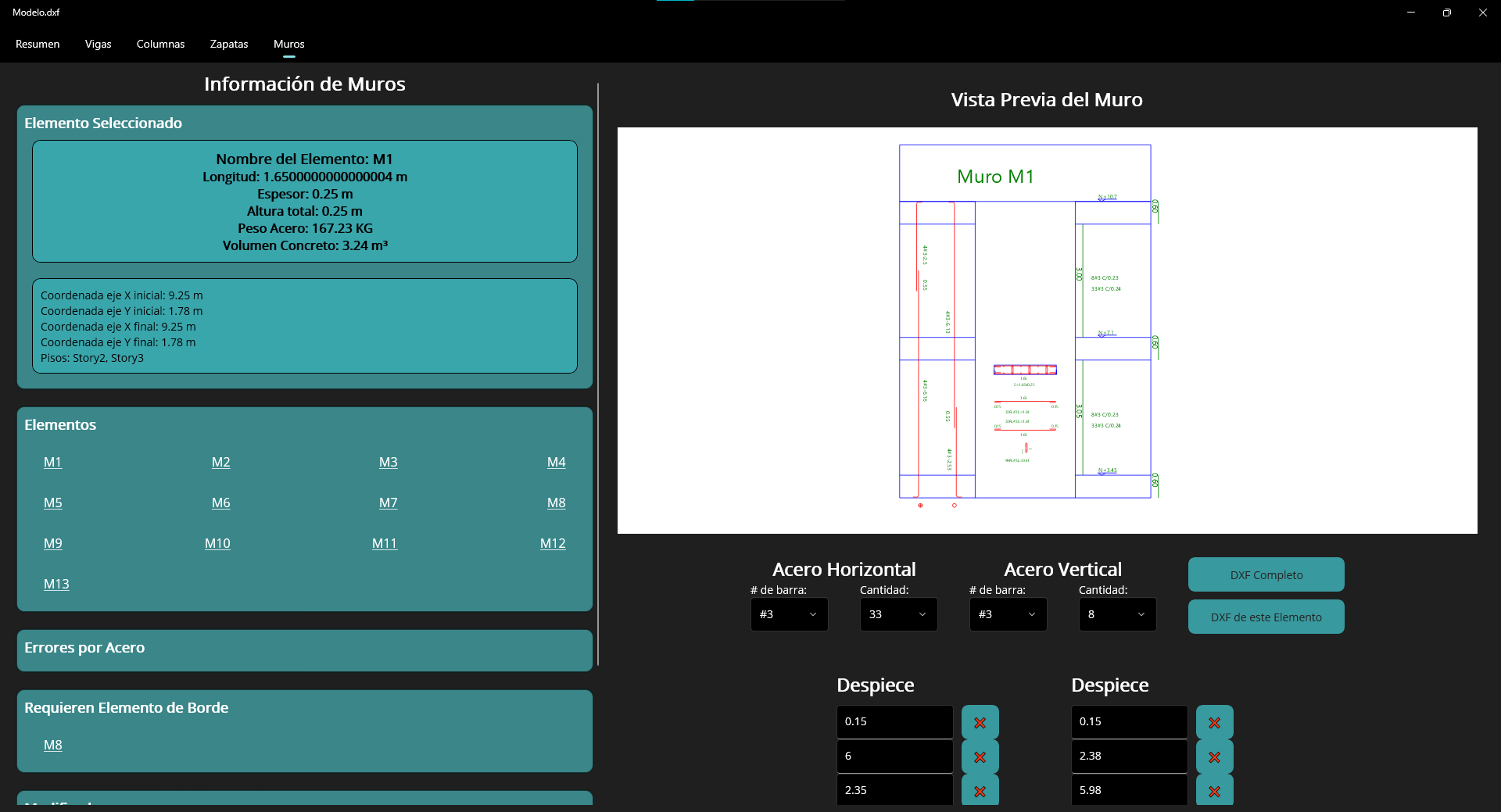This screenshot has width=1501, height=812.
Task: Open the Vigas tab
Action: (x=99, y=44)
